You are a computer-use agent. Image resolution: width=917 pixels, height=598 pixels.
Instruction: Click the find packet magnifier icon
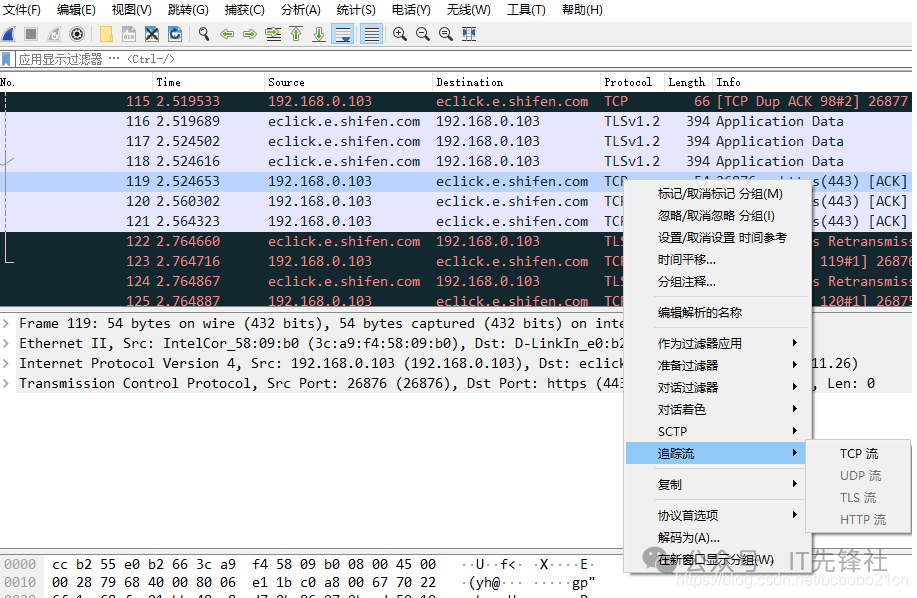pyautogui.click(x=204, y=34)
